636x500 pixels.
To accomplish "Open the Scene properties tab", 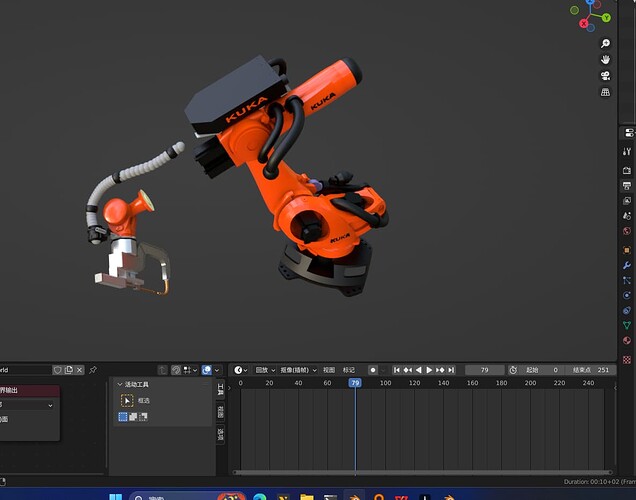I will pyautogui.click(x=627, y=216).
